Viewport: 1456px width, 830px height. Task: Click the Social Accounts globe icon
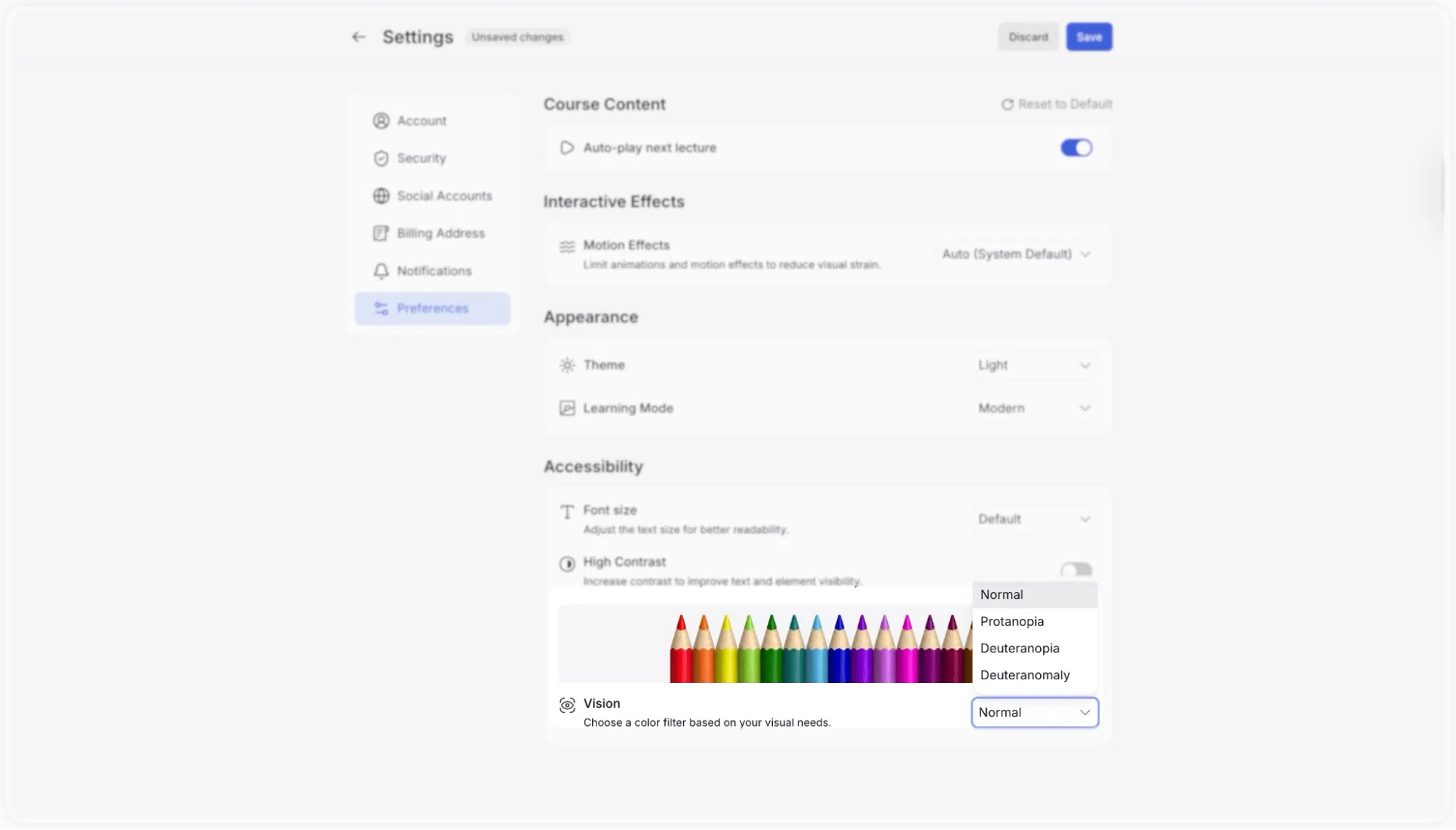[381, 196]
